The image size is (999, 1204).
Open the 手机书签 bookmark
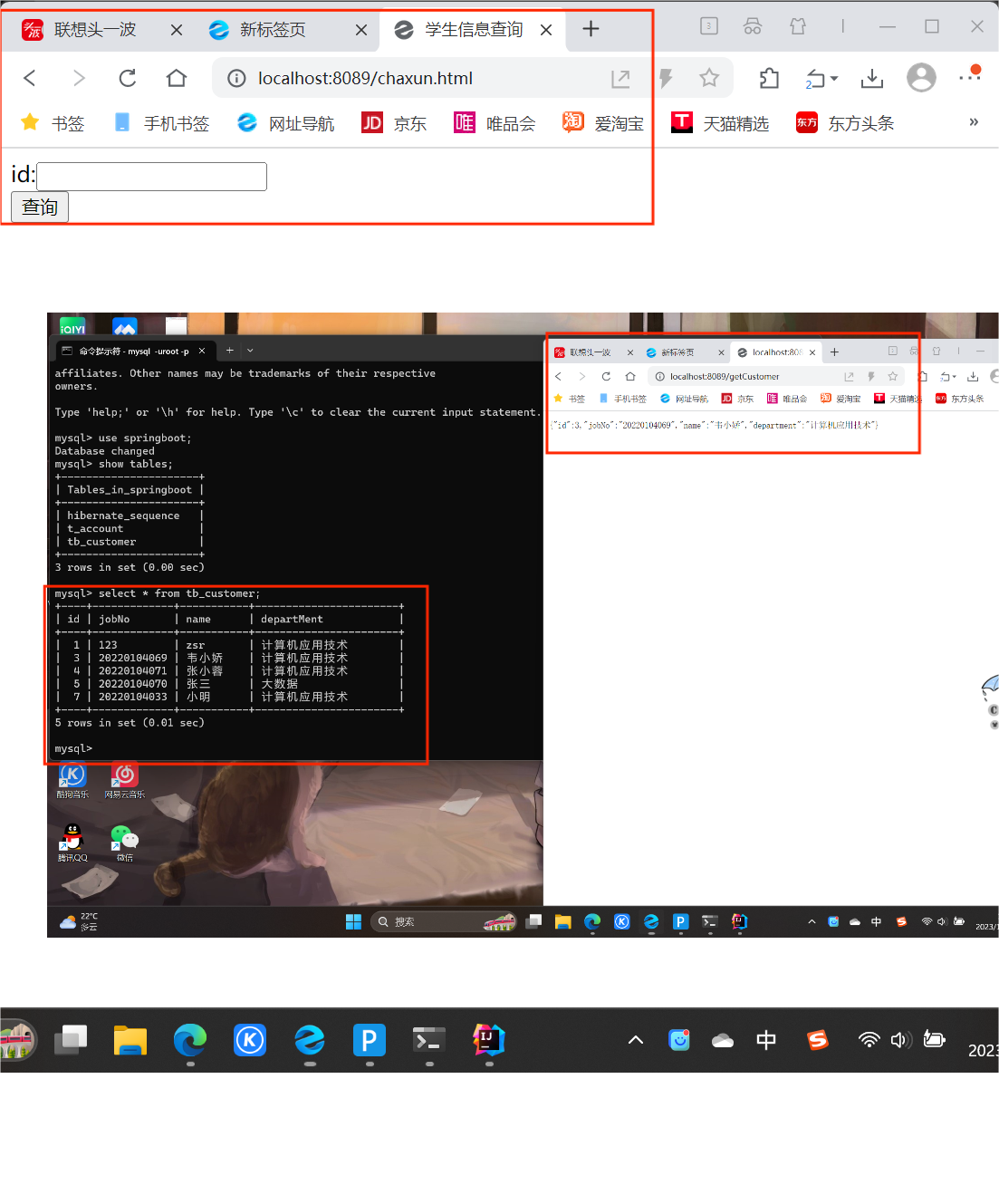coord(161,123)
